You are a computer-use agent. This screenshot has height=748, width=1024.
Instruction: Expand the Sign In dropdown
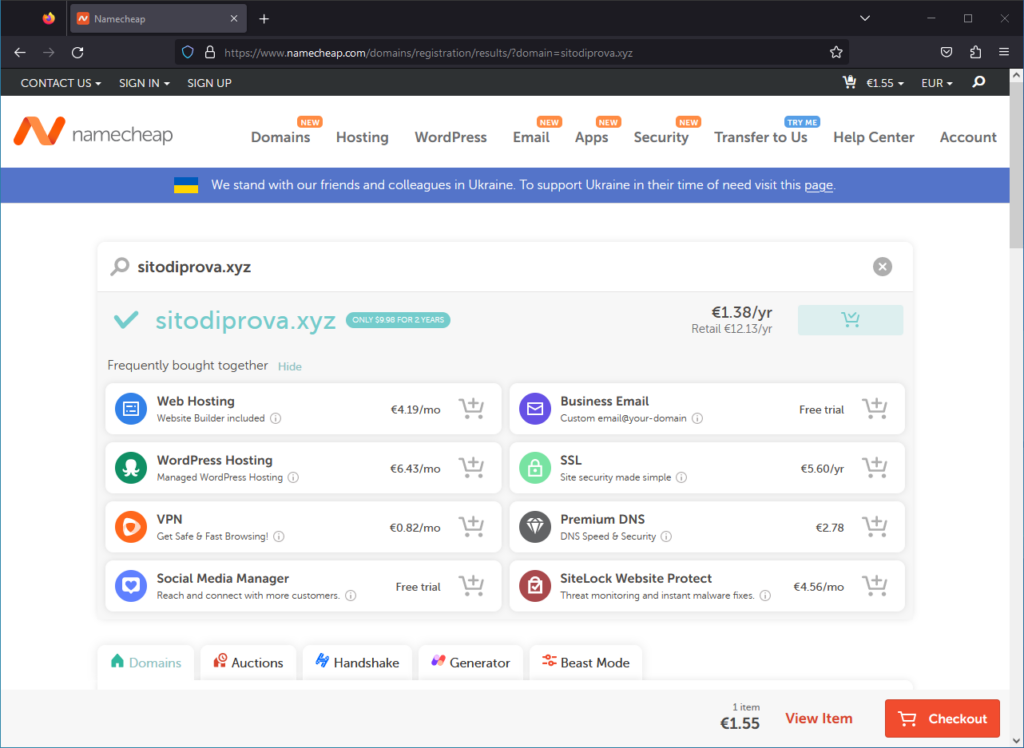coord(144,83)
